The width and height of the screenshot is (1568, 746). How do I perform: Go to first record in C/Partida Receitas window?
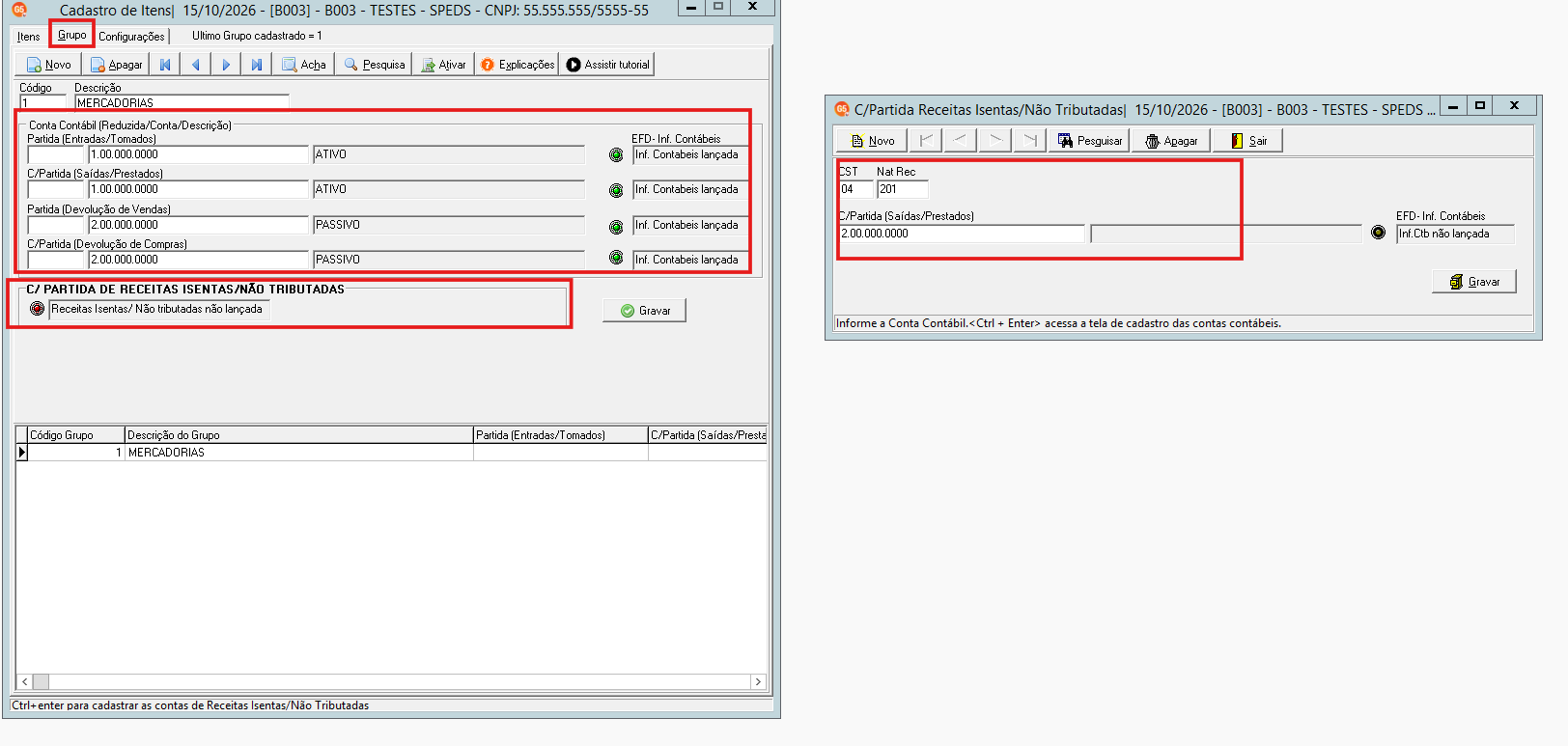click(926, 141)
